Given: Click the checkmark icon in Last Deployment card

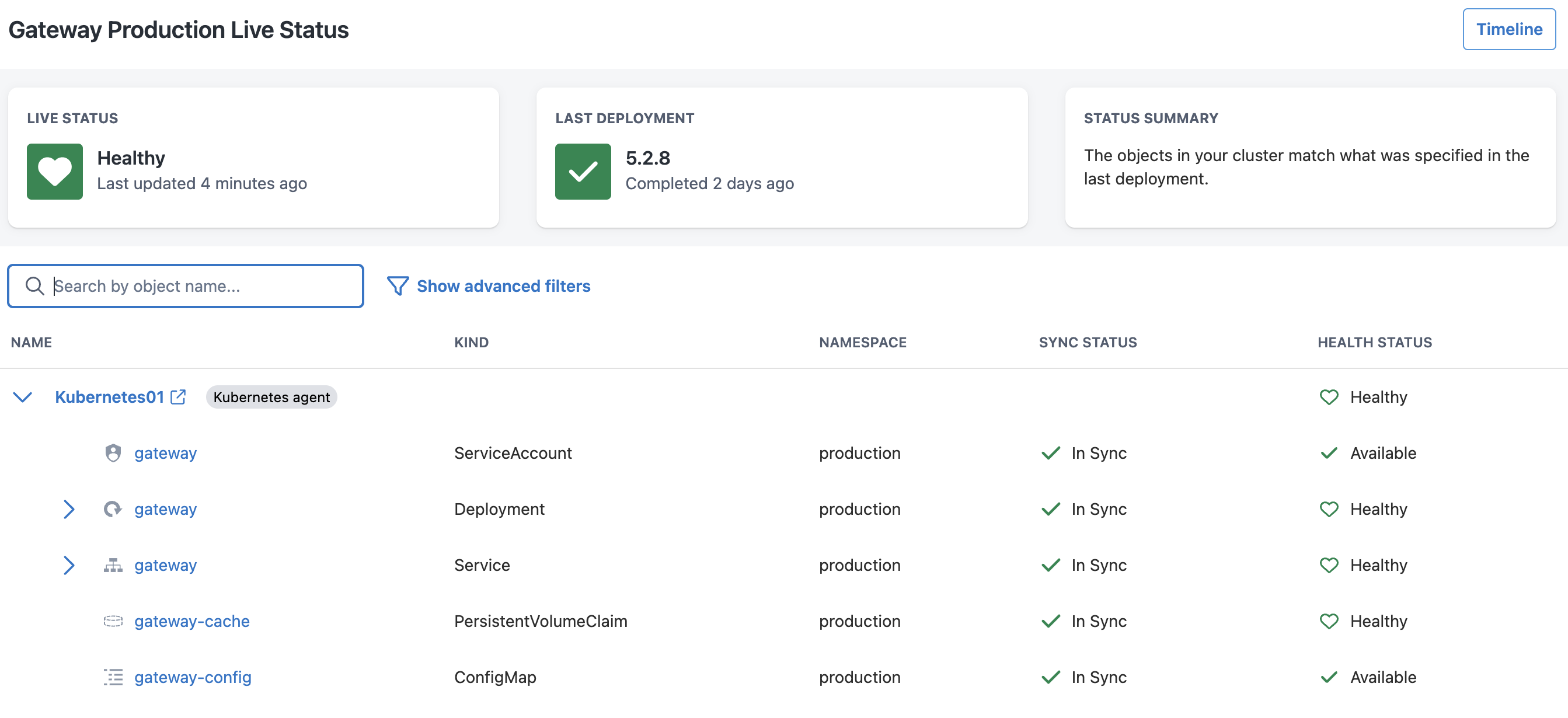Looking at the screenshot, I should pyautogui.click(x=583, y=172).
